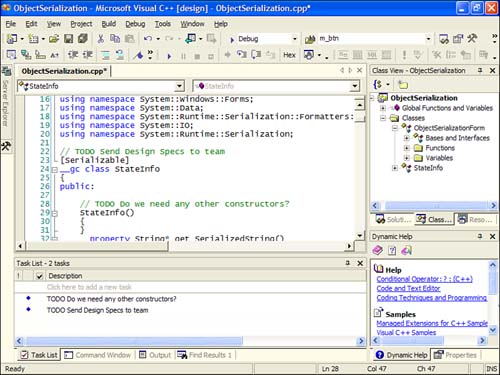Expand the StateInfo node in Class View
The height and width of the screenshot is (375, 500).
[395, 168]
